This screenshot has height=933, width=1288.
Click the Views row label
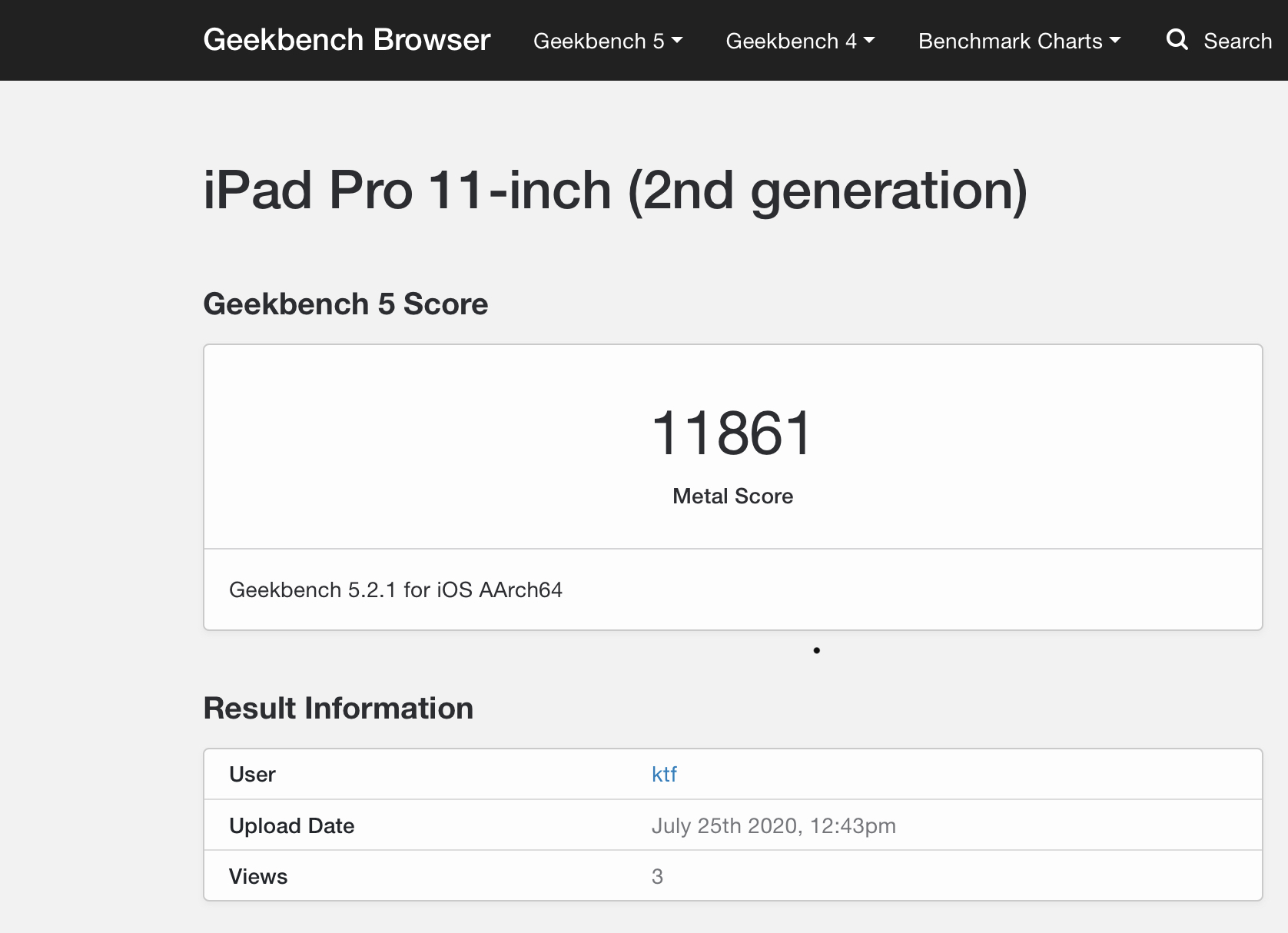(258, 876)
